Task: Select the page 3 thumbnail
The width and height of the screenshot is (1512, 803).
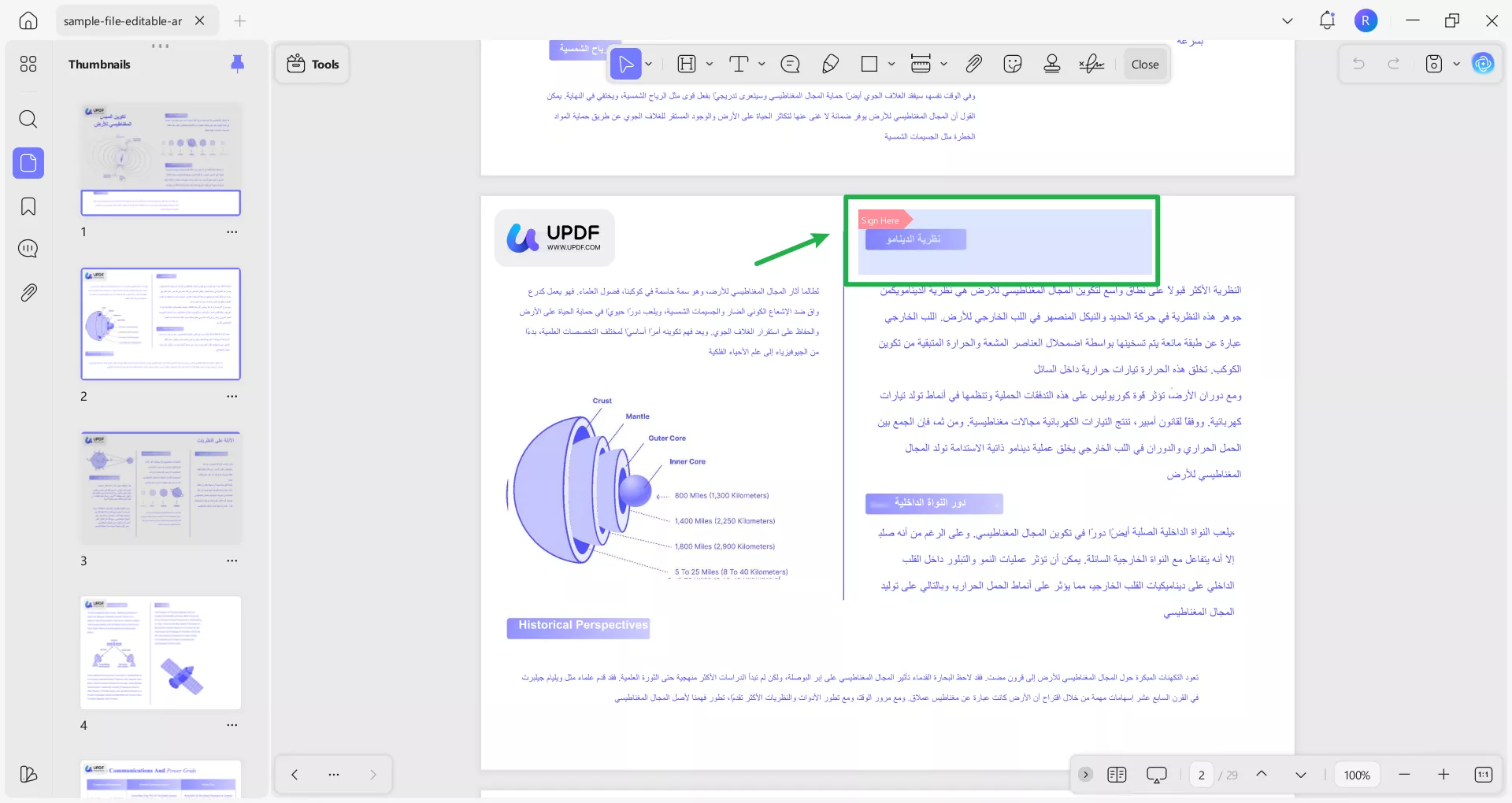Action: (x=161, y=488)
